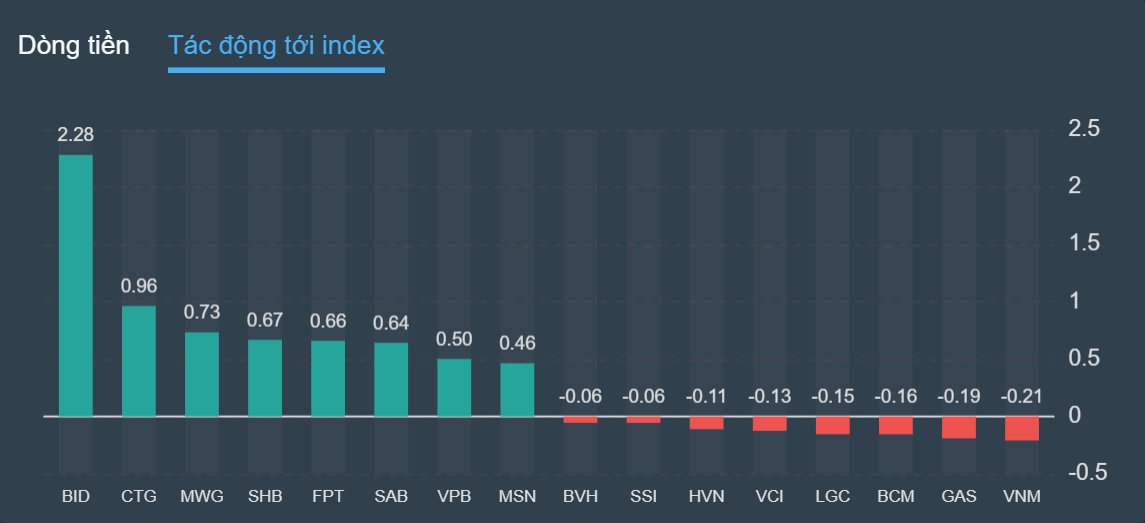Click the BCM negative bar
The image size is (1145, 523).
click(896, 425)
